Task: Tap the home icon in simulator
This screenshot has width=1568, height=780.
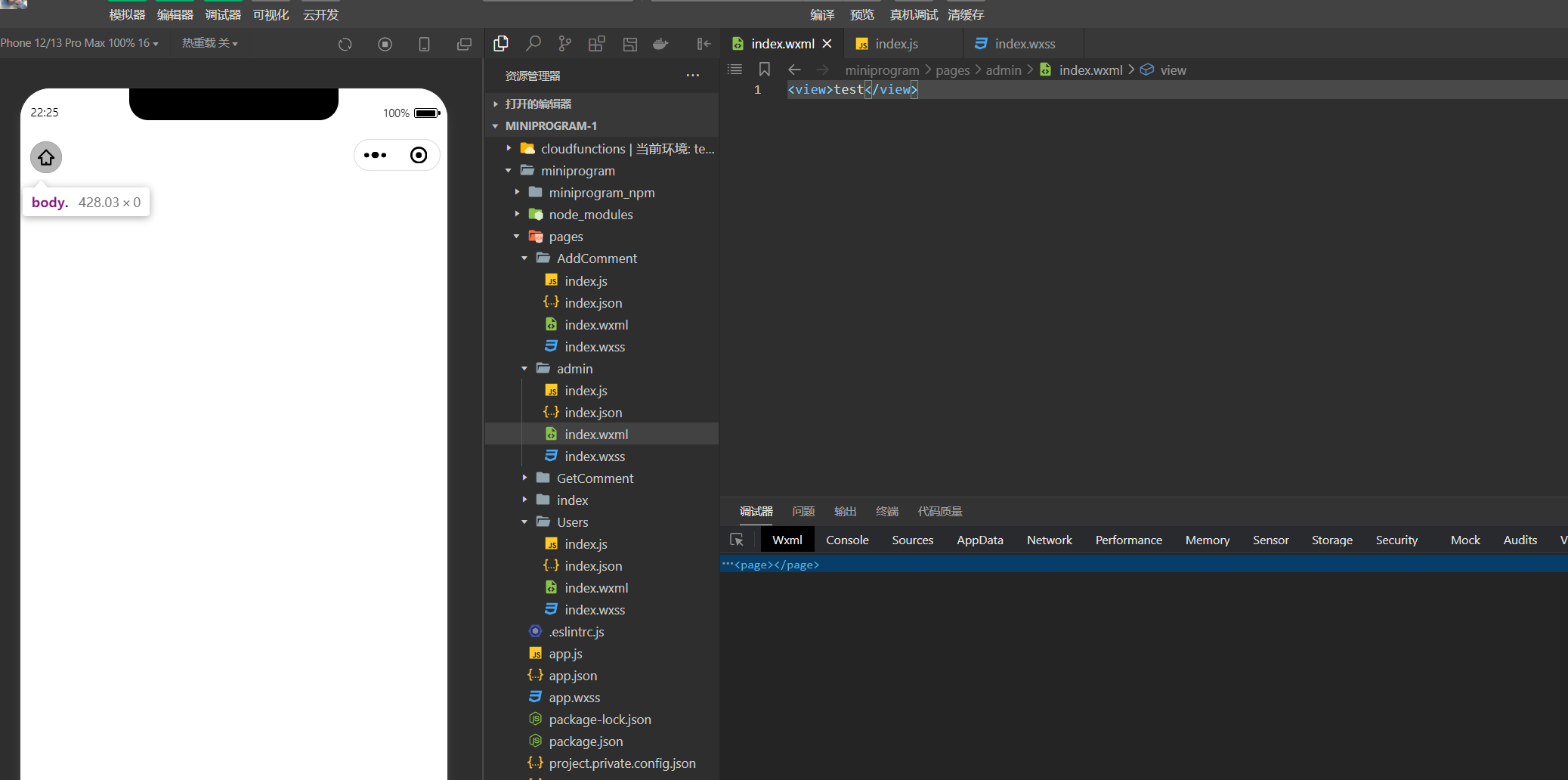Action: tap(46, 157)
